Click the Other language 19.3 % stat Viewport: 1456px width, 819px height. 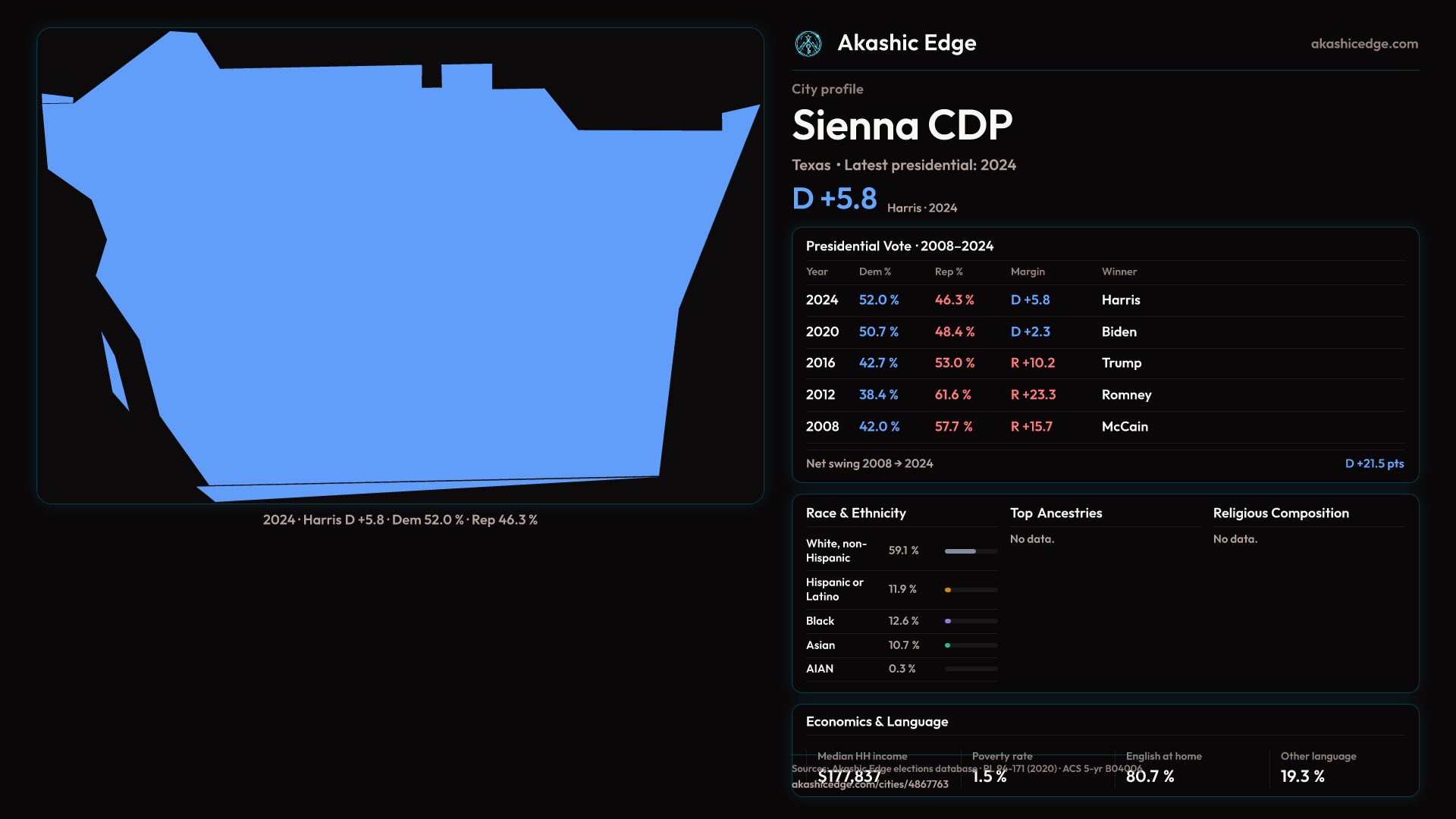[1302, 776]
